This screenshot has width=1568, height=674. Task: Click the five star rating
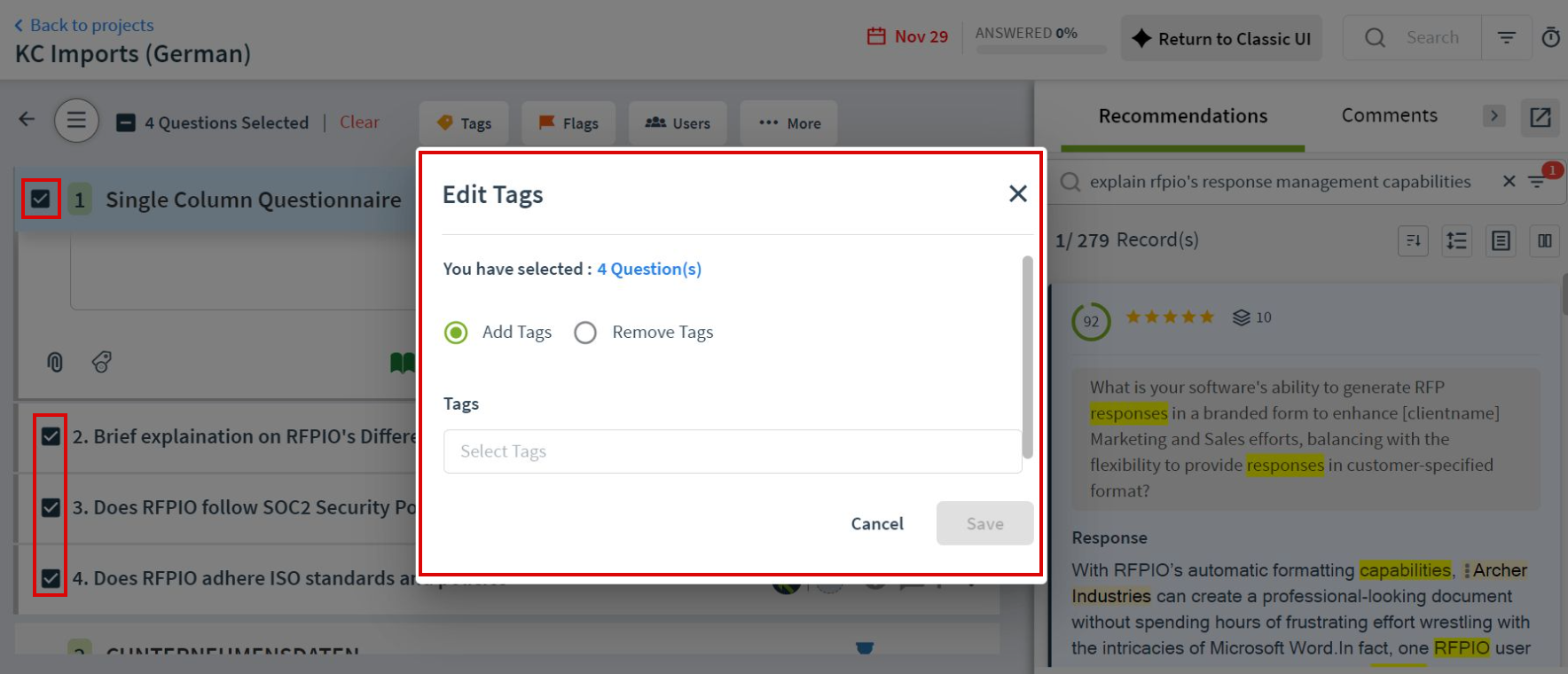point(1170,317)
